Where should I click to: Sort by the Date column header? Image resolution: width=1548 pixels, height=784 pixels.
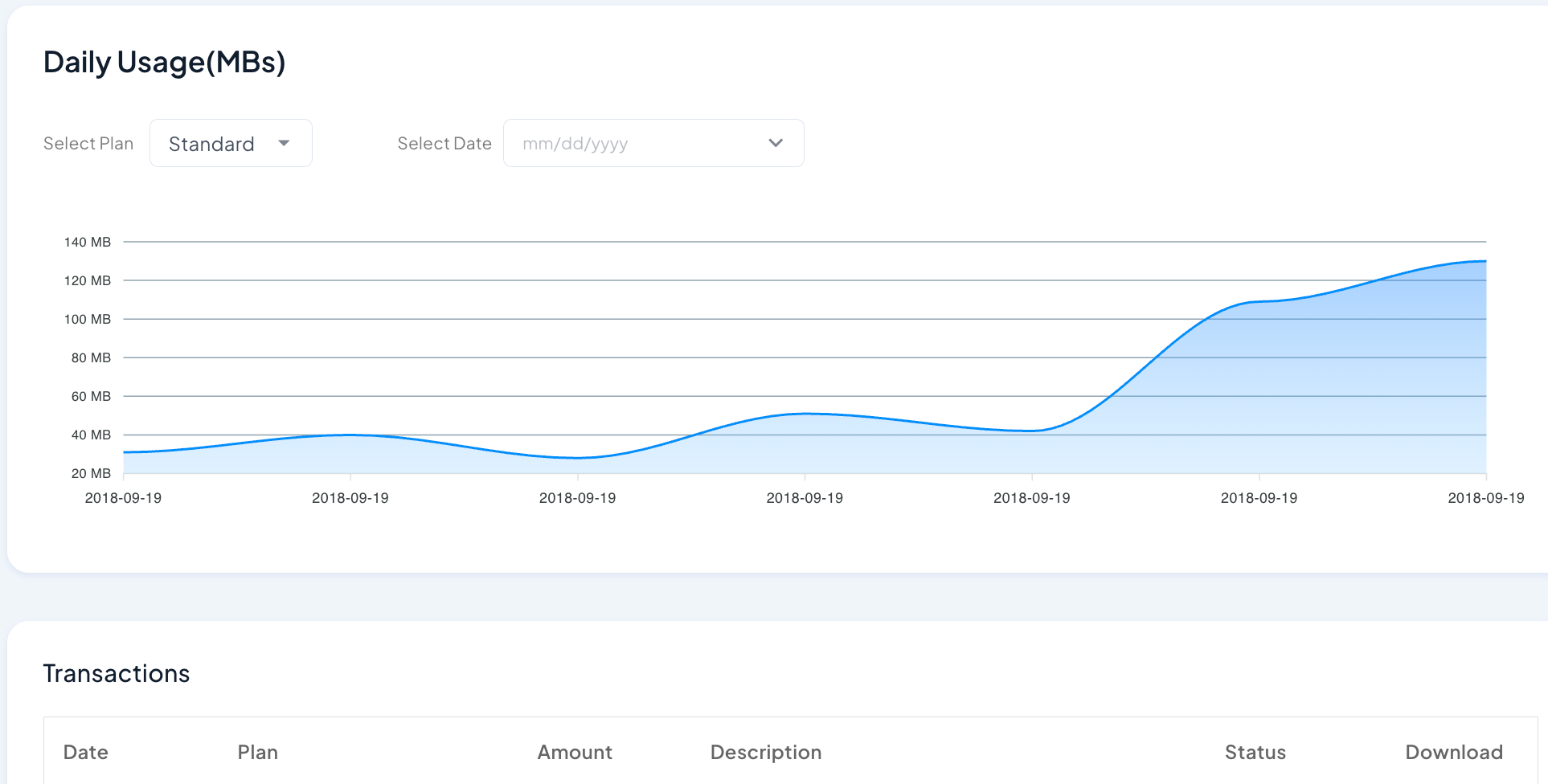(x=86, y=752)
